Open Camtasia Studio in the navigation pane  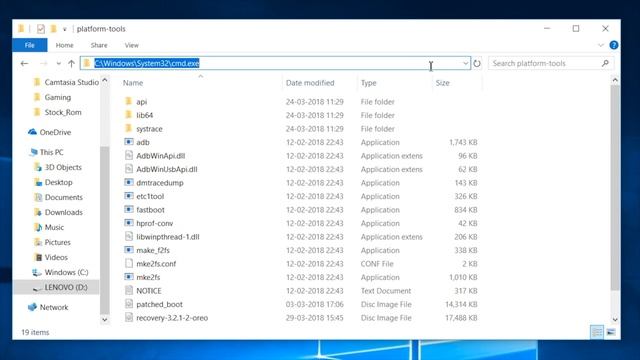71,82
